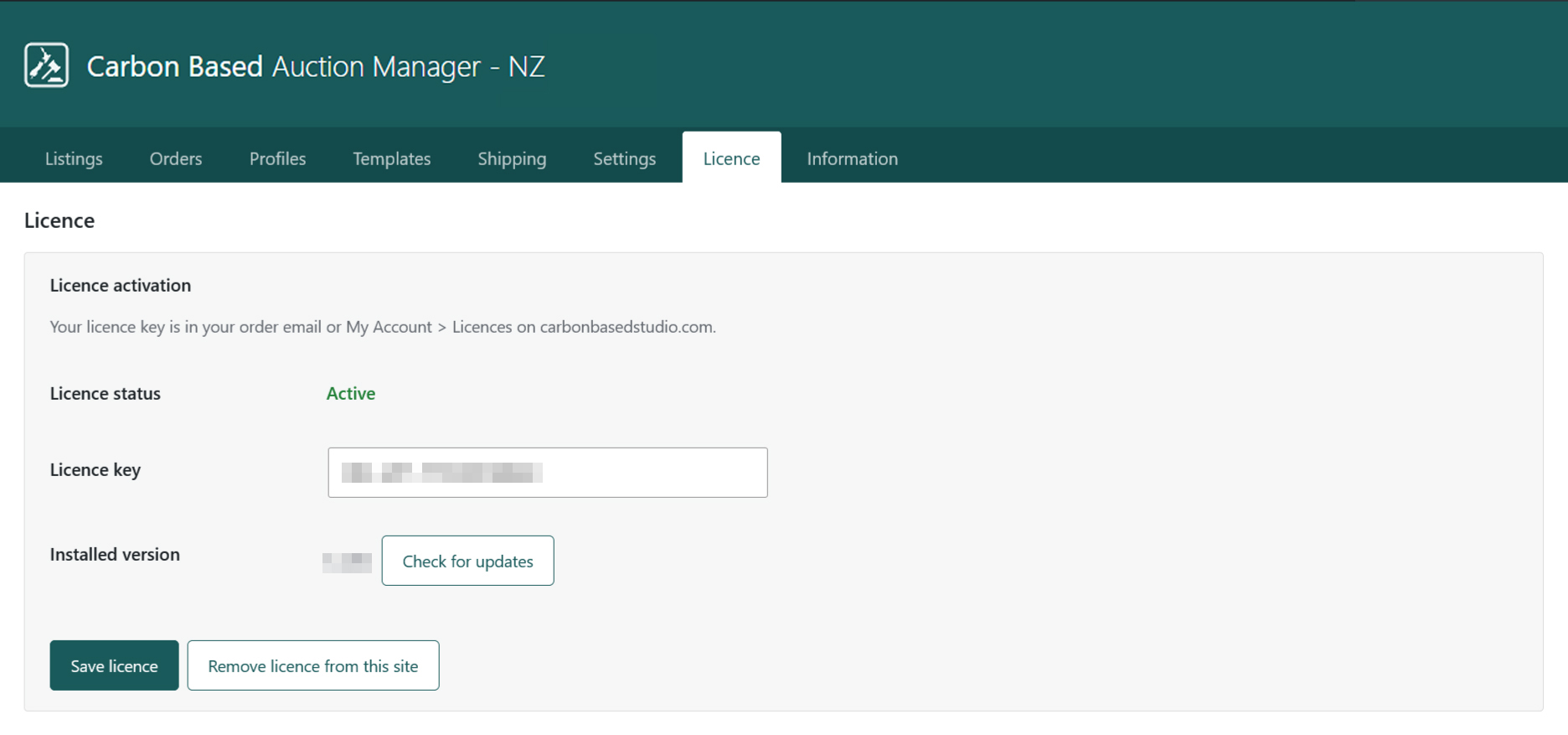
Task: Switch to the Orders tab
Action: [x=176, y=158]
